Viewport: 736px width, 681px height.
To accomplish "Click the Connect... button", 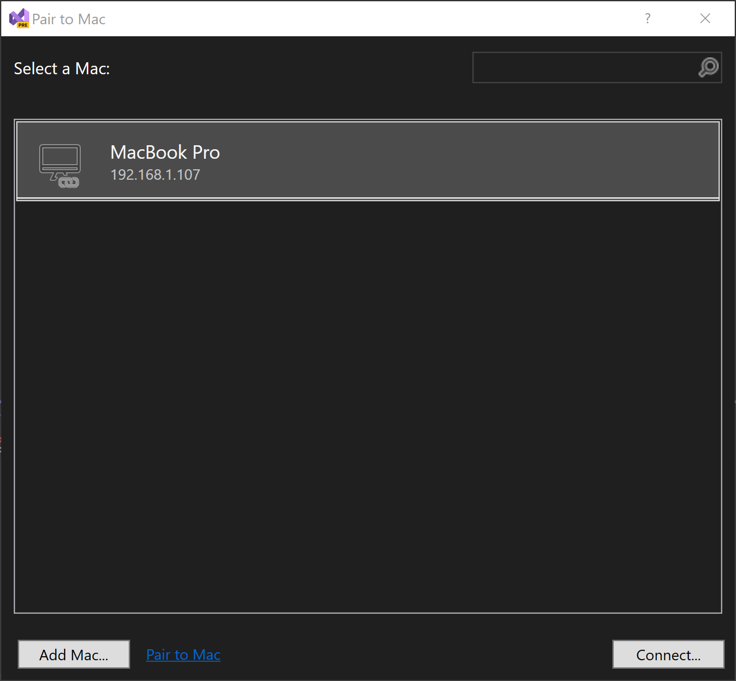I will coord(668,654).
